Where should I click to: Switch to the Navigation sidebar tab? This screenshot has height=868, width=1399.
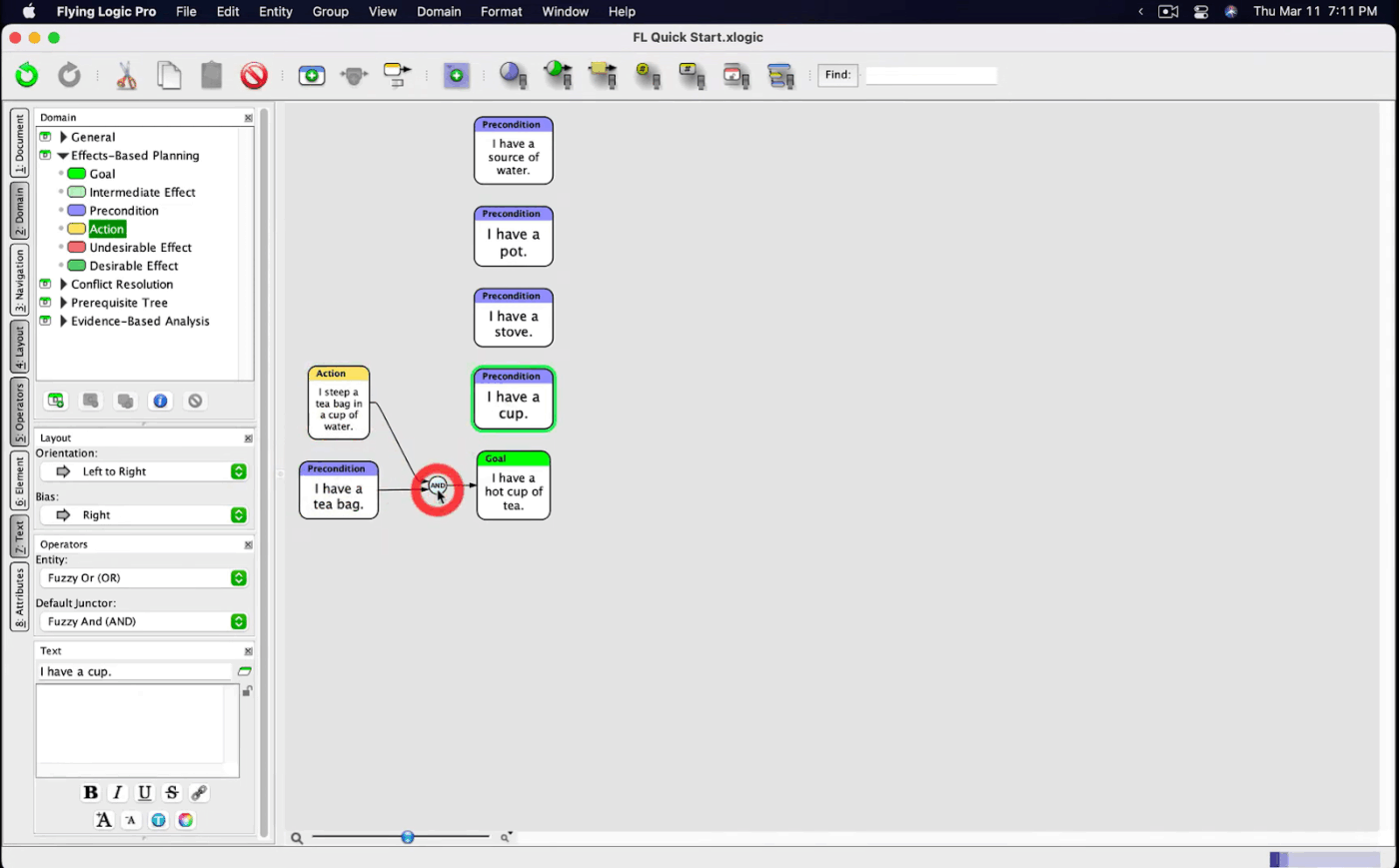point(19,280)
